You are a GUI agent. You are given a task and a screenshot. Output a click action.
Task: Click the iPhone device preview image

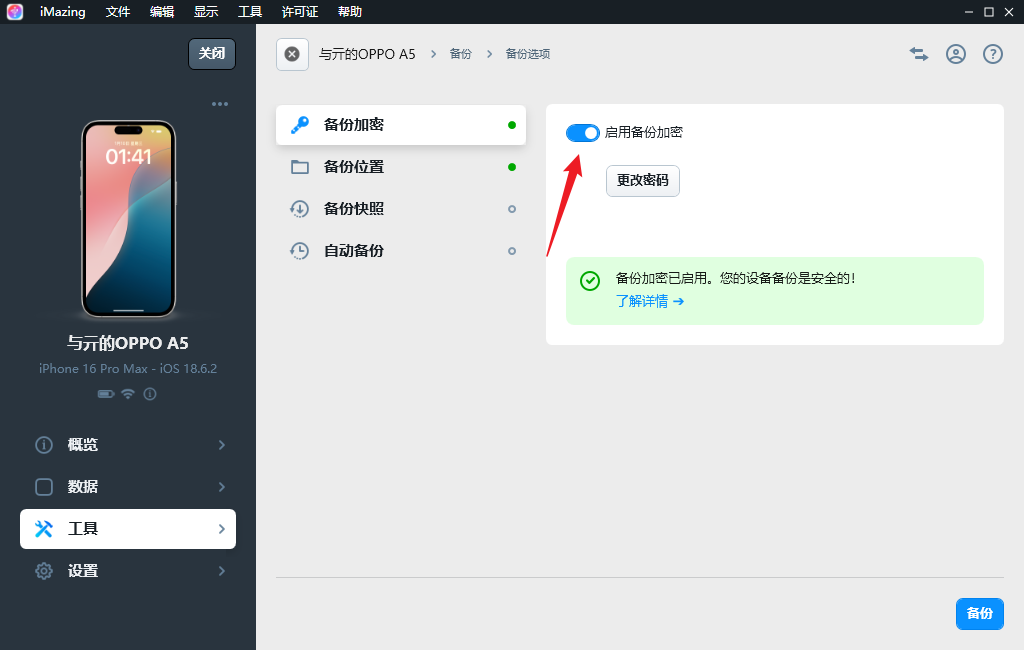129,219
